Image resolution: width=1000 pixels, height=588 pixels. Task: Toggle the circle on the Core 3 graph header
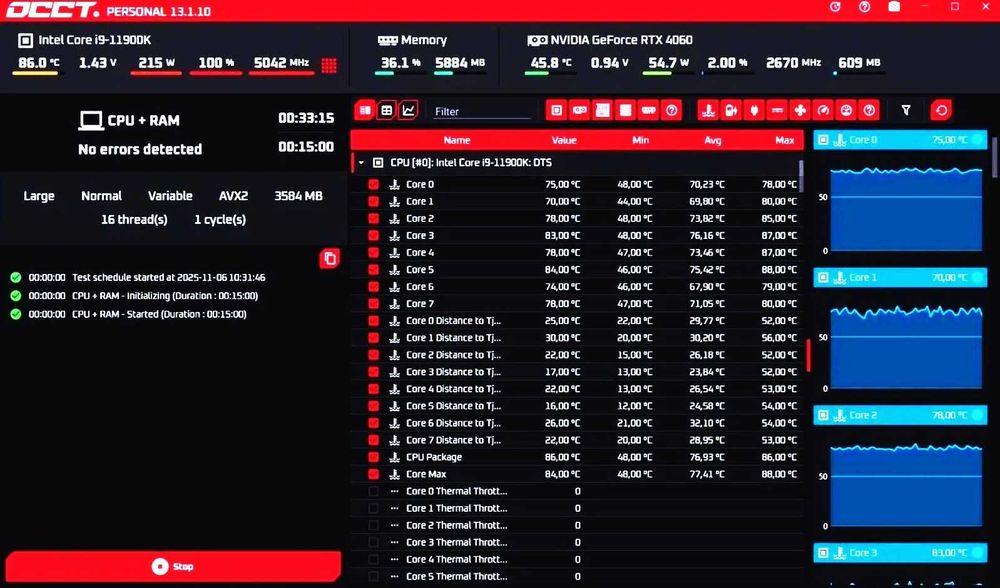(x=978, y=553)
